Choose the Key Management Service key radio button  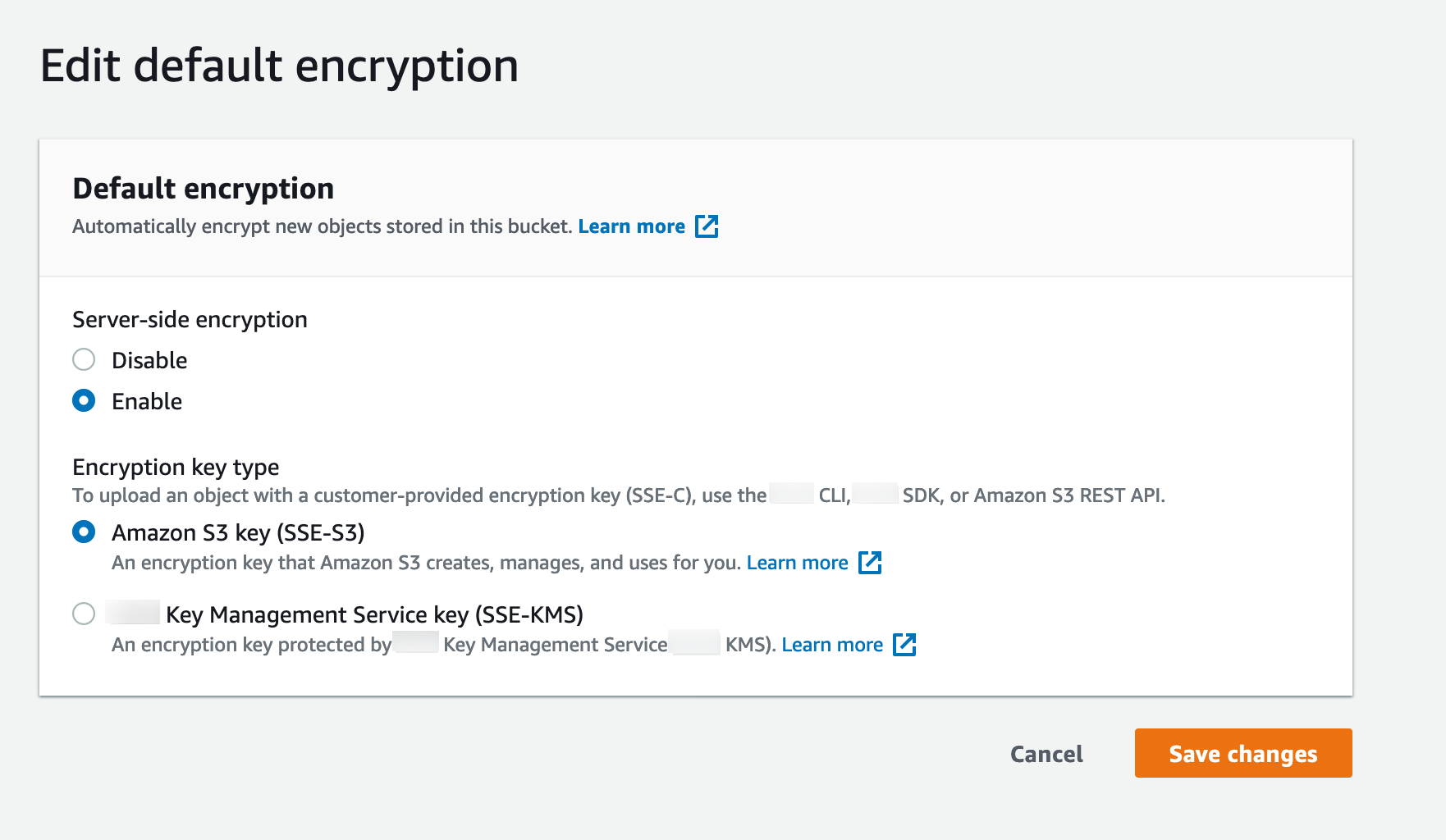[84, 614]
